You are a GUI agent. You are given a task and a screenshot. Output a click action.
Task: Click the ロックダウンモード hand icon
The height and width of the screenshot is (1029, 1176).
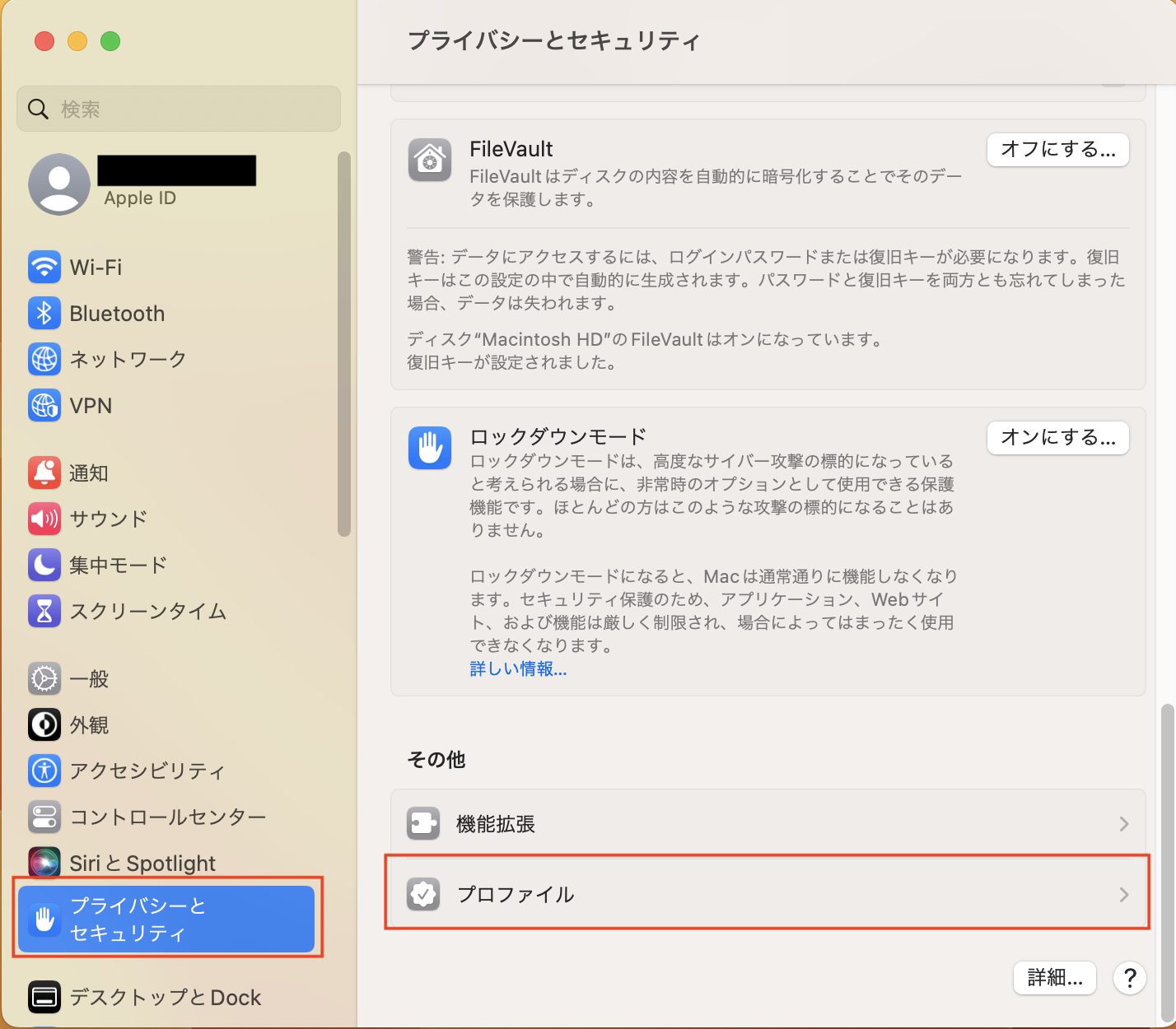pos(429,448)
